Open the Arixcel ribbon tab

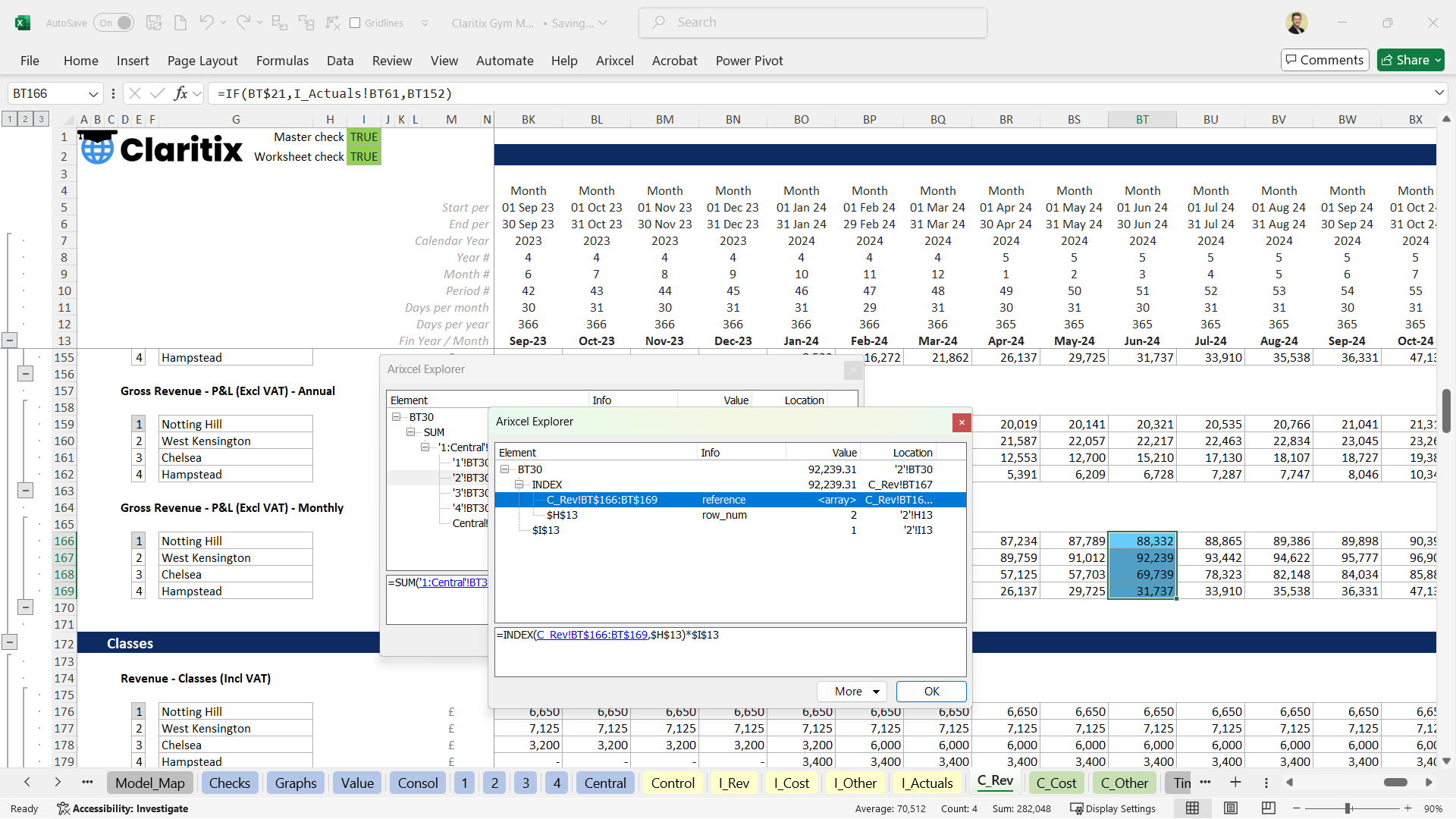click(614, 61)
